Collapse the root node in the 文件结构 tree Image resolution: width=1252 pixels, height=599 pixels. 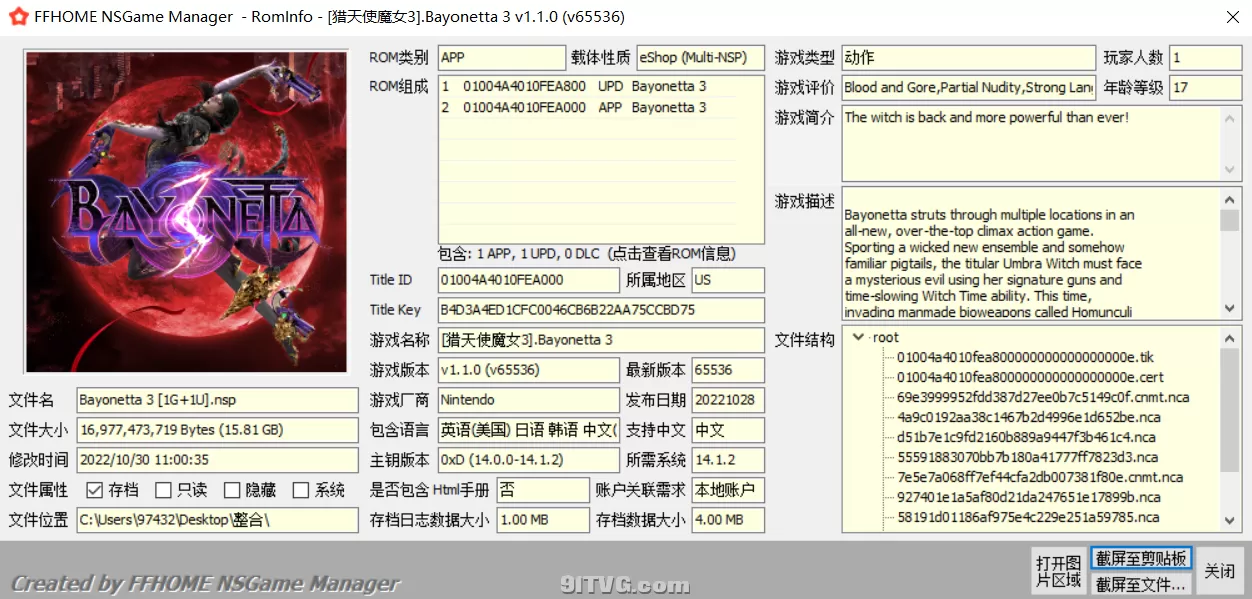[x=857, y=338]
